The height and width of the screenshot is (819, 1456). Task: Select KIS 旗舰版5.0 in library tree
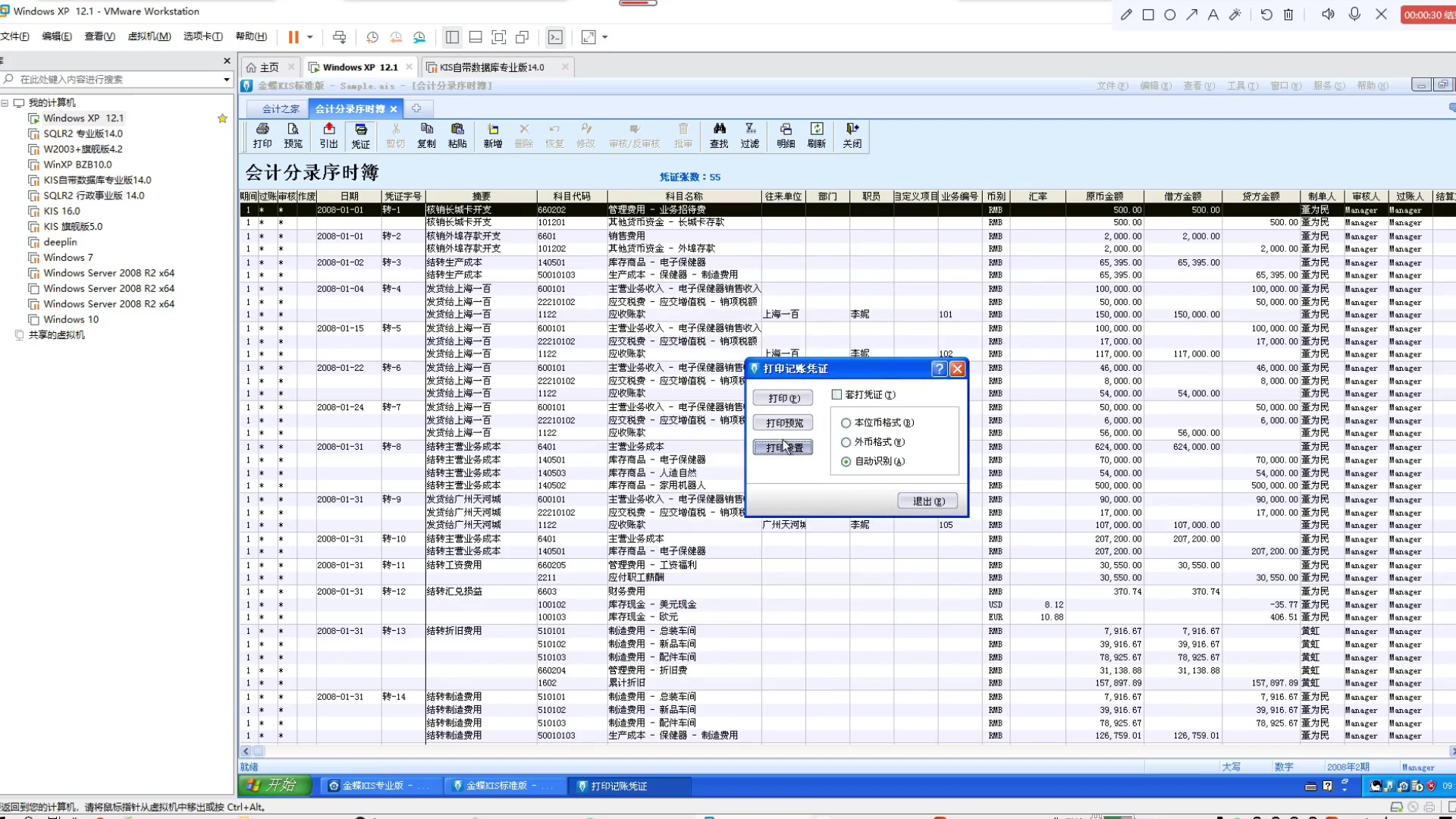[73, 227]
